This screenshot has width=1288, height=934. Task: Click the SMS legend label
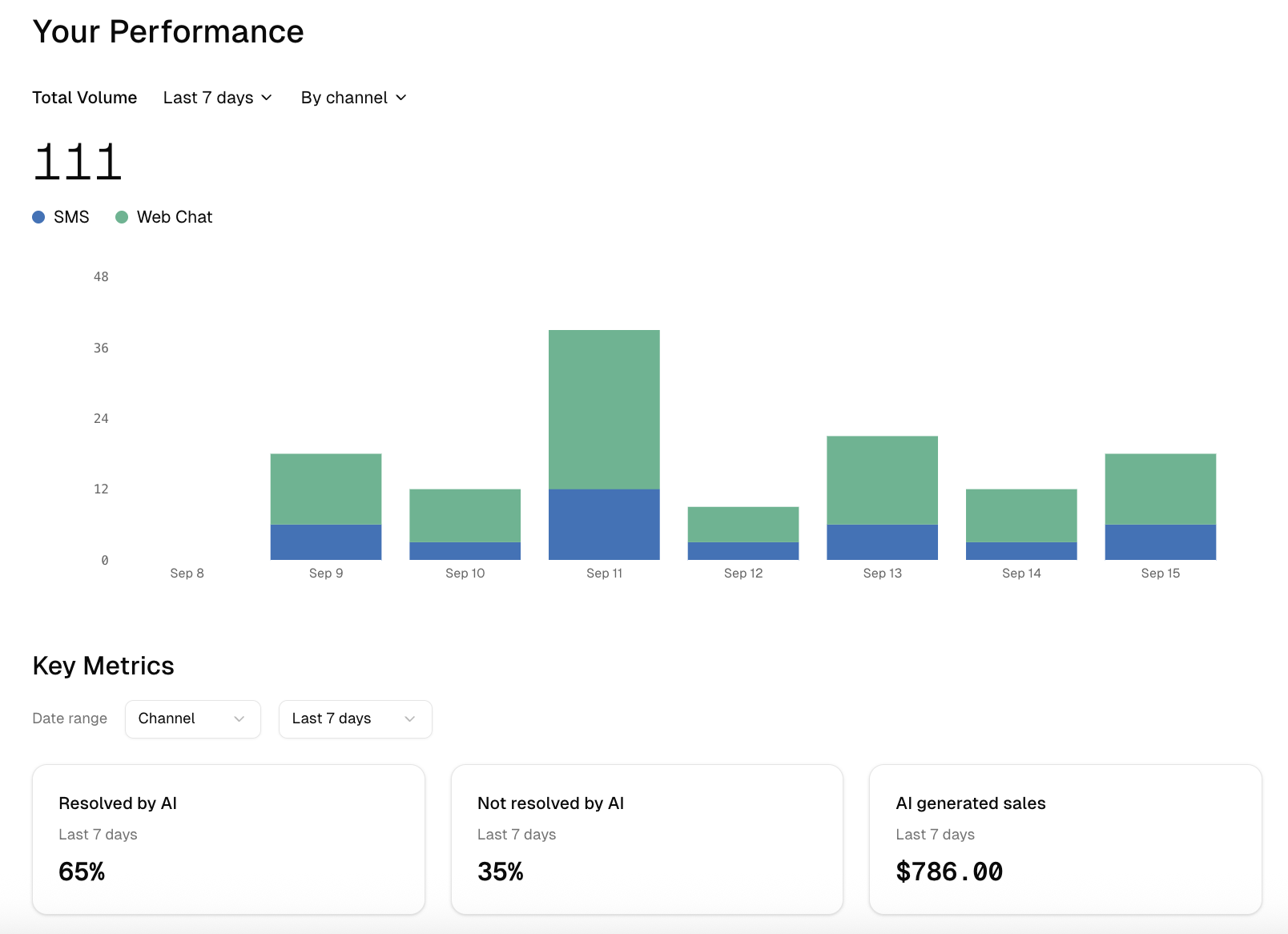coord(71,217)
